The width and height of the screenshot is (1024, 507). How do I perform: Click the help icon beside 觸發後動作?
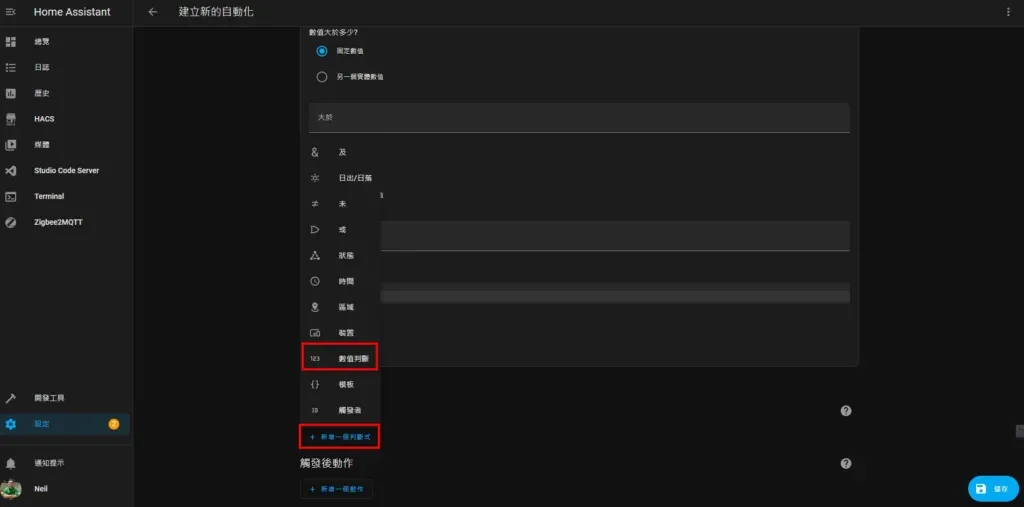pyautogui.click(x=846, y=463)
